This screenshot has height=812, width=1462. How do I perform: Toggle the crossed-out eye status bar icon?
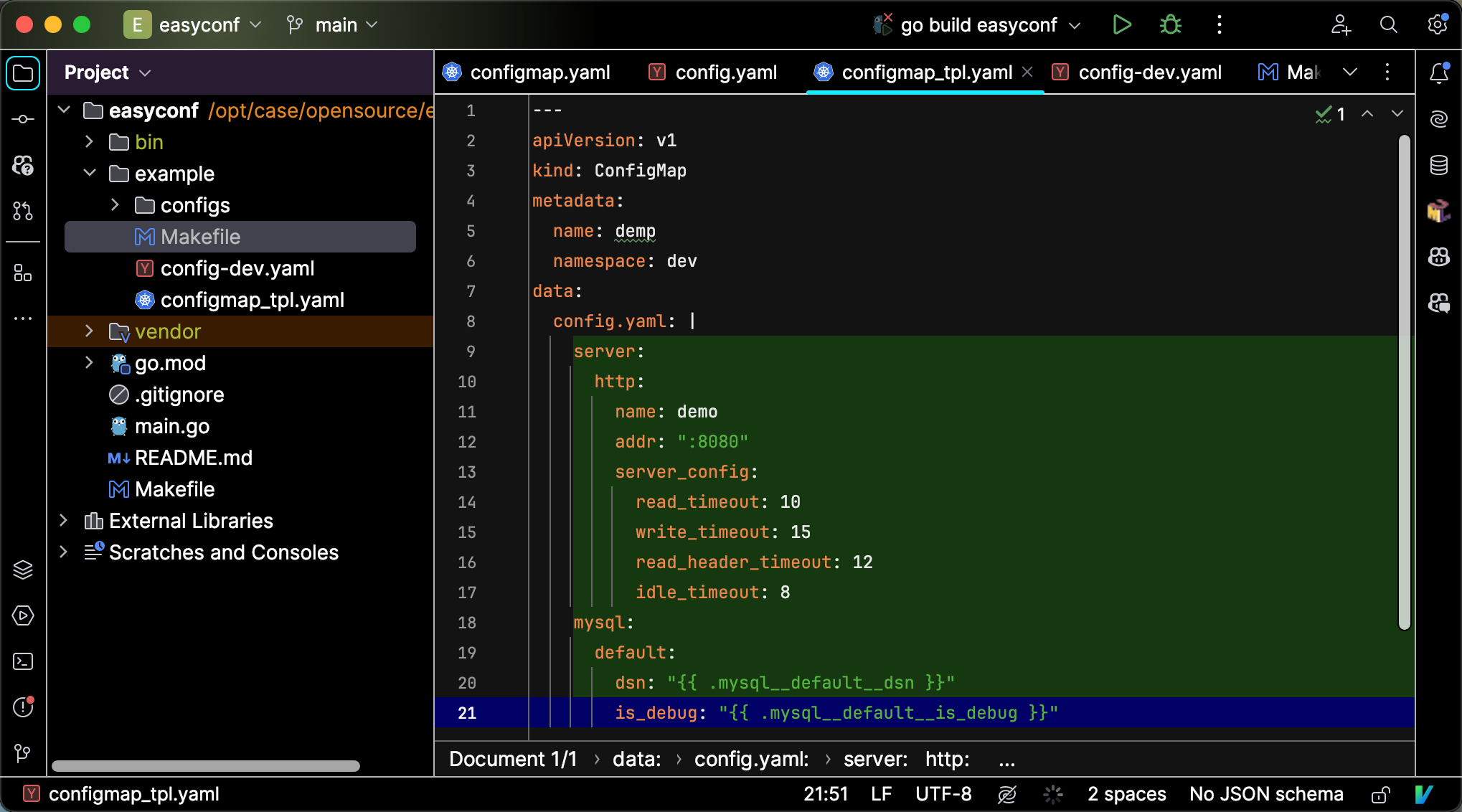point(1007,794)
